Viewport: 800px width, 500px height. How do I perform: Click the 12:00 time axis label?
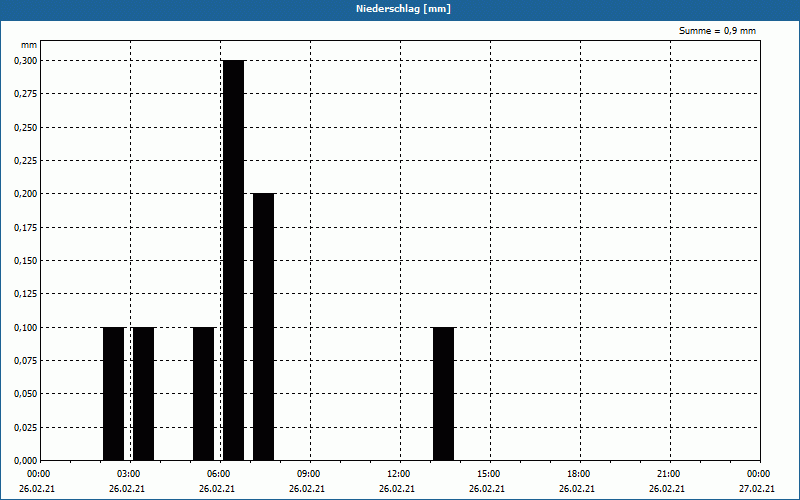398,474
